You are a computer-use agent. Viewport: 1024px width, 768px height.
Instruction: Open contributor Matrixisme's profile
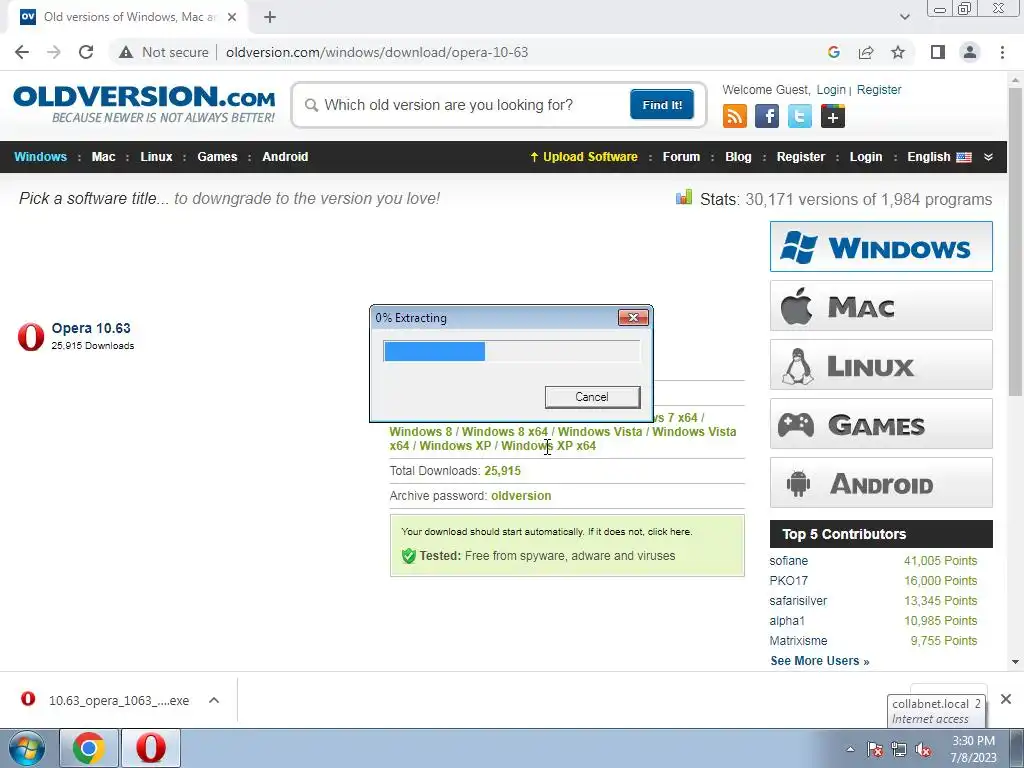(798, 641)
